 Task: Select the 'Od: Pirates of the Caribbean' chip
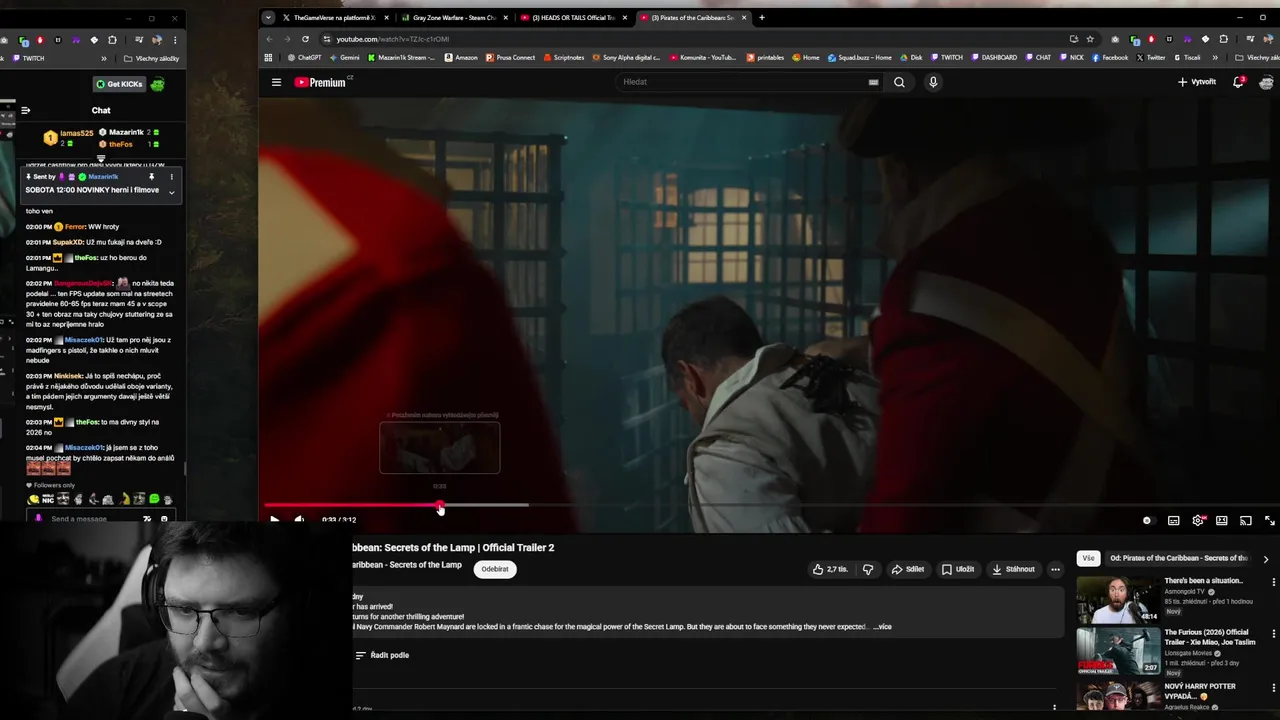pos(1179,558)
